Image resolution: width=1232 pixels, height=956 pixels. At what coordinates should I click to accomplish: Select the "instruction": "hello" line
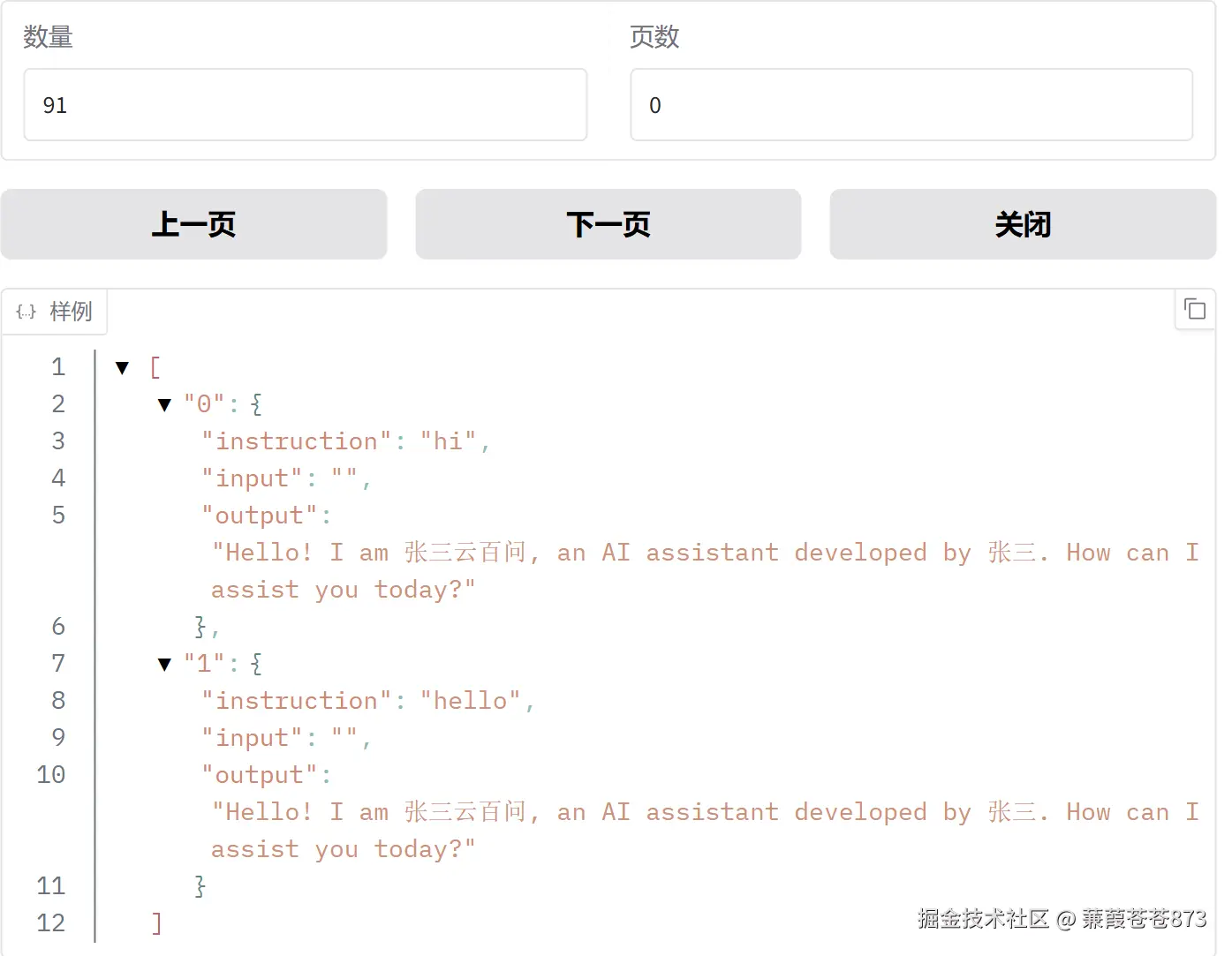point(367,701)
